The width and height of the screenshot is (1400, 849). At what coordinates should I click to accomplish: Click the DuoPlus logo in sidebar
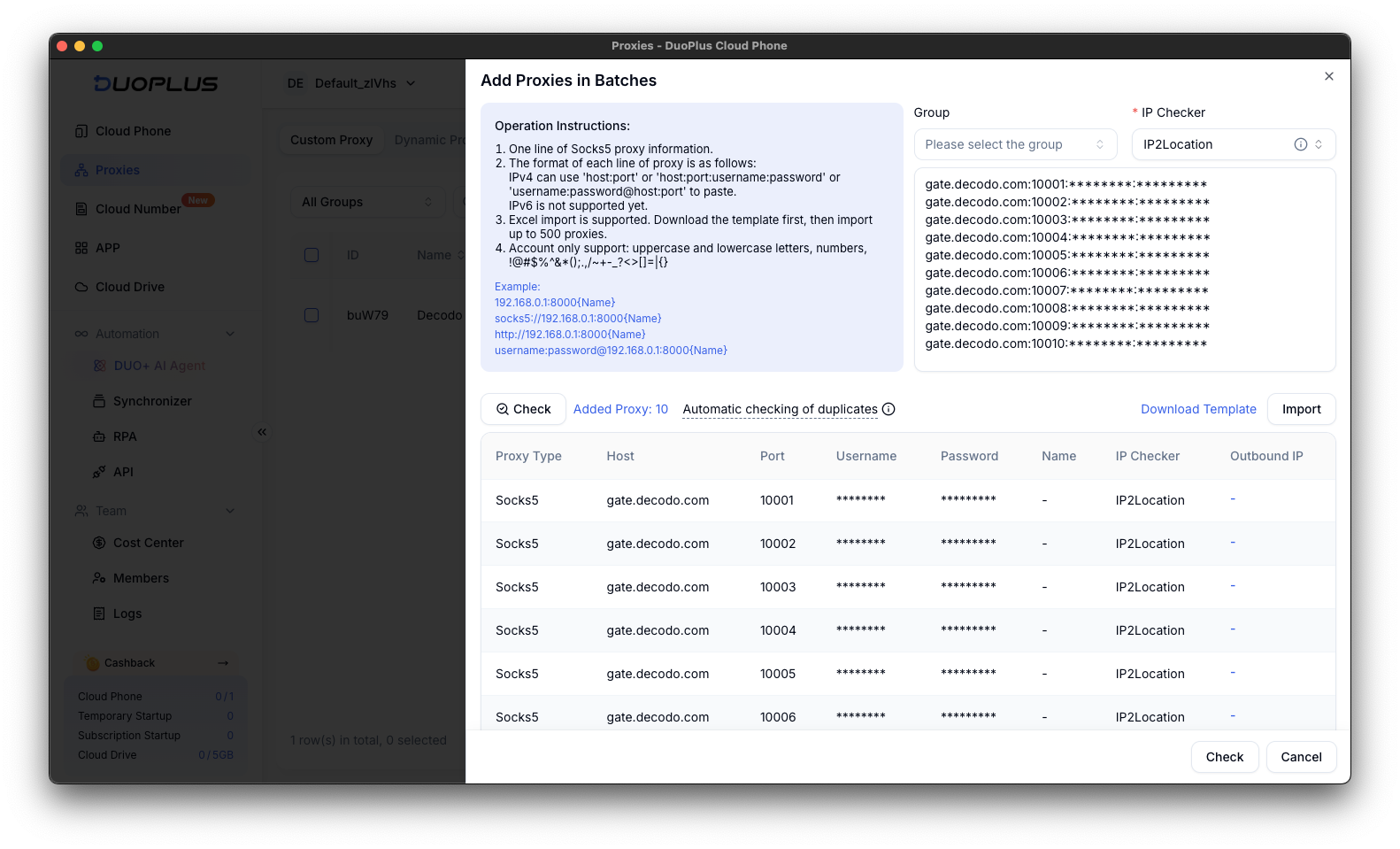[156, 84]
